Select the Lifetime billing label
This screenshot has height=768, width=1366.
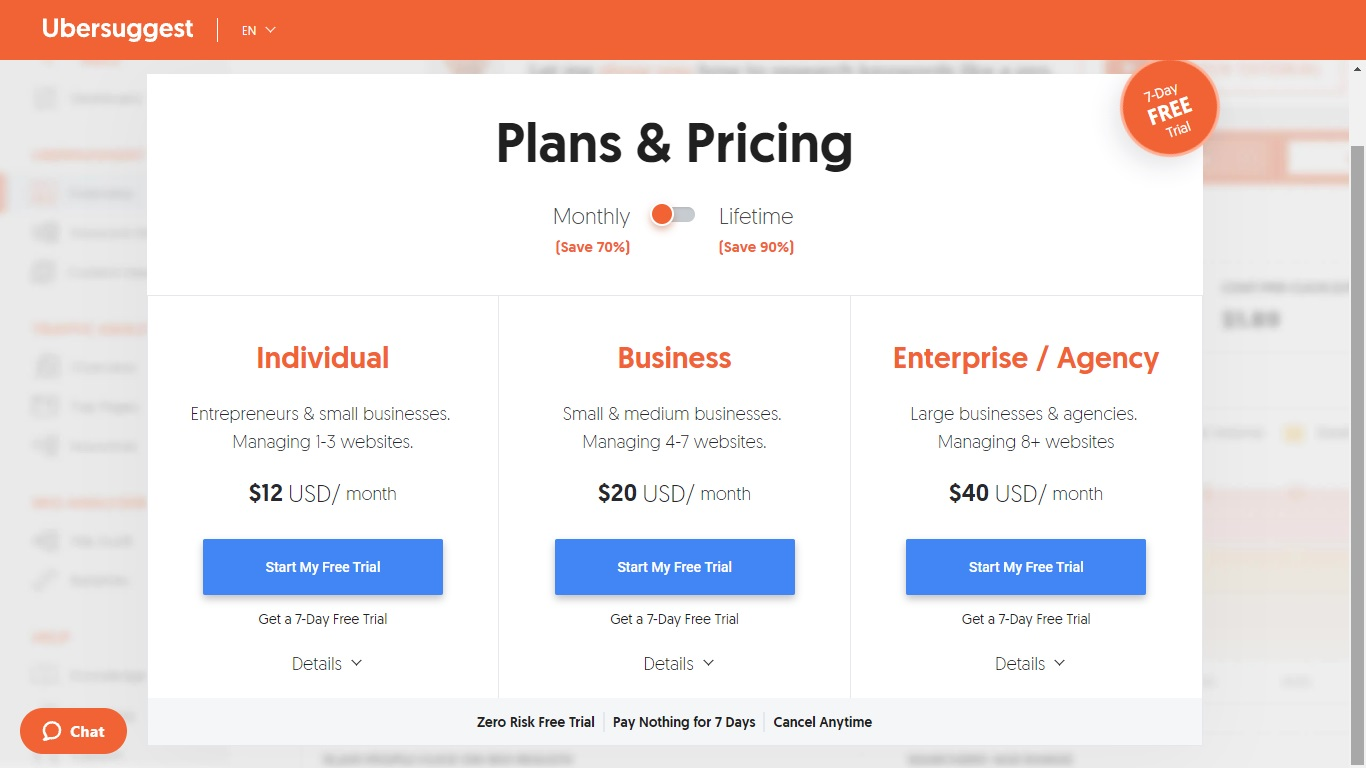pos(756,216)
